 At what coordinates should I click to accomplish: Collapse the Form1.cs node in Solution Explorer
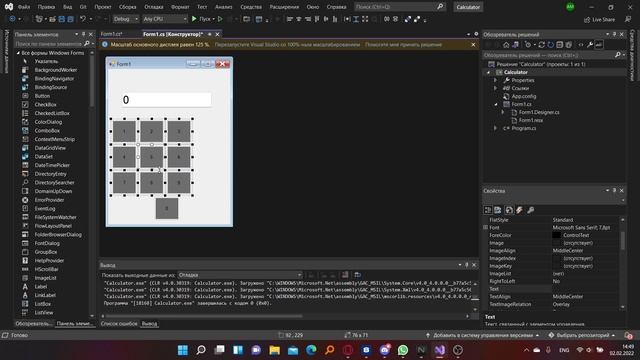point(496,104)
